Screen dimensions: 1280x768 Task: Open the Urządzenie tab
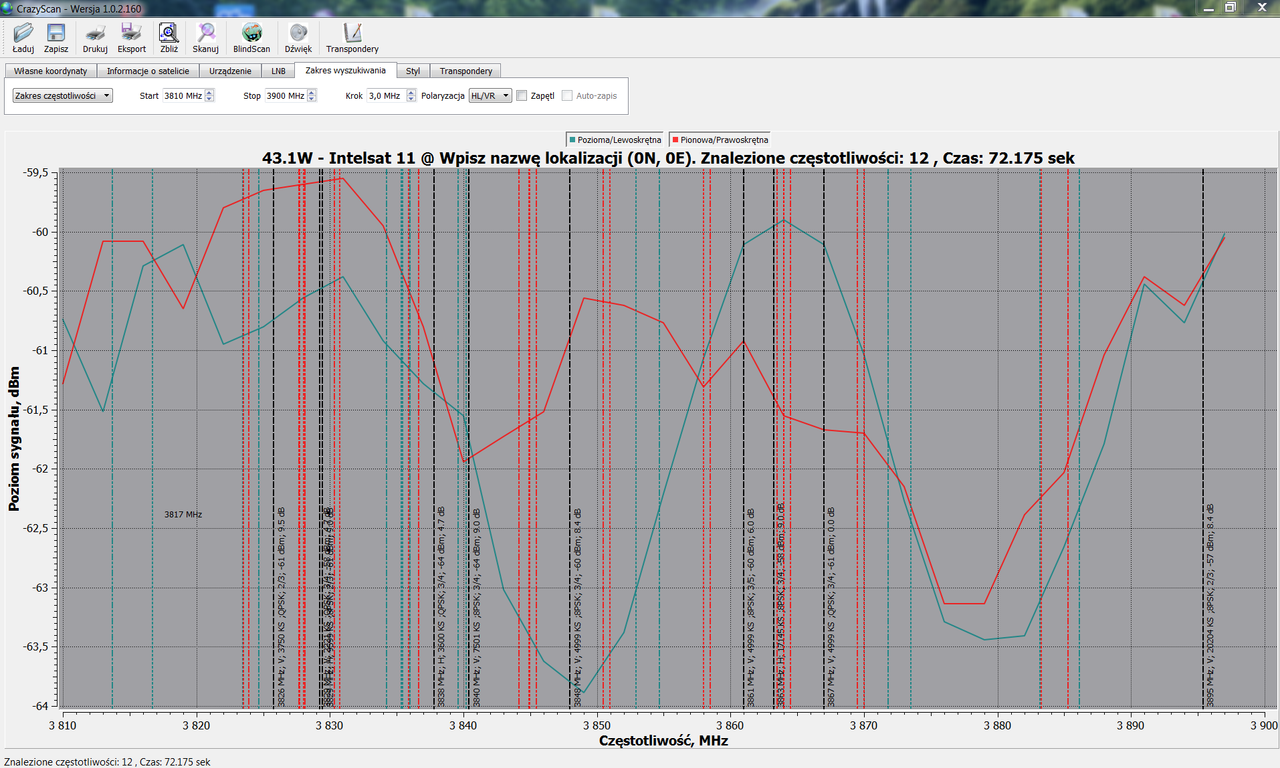click(x=230, y=71)
